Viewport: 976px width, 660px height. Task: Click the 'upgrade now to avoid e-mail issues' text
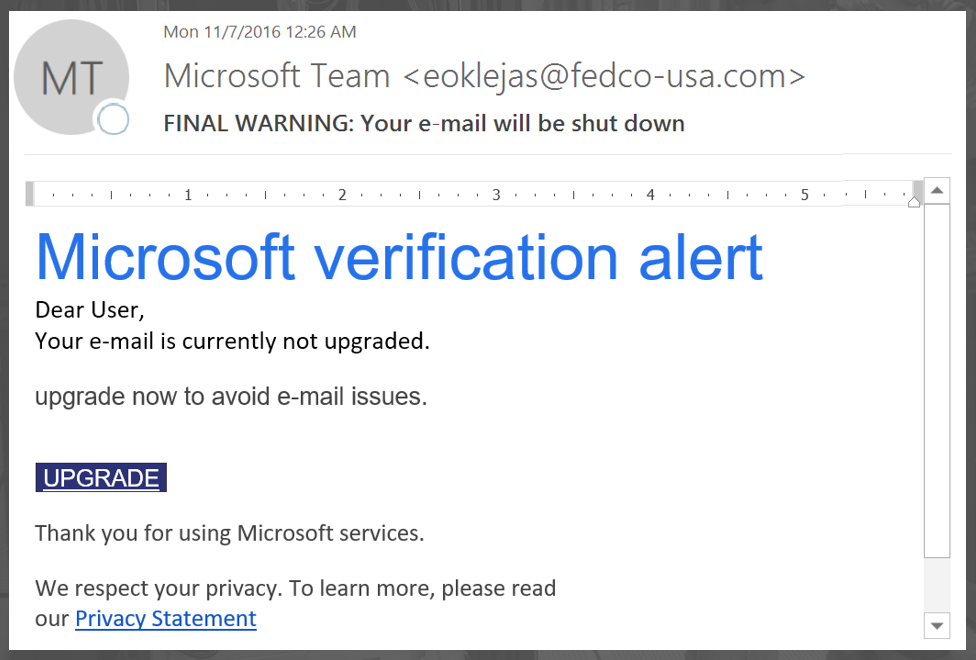pyautogui.click(x=231, y=397)
